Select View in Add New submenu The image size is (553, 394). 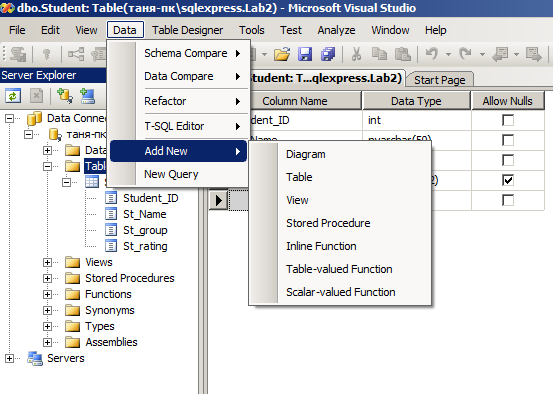click(x=340, y=200)
